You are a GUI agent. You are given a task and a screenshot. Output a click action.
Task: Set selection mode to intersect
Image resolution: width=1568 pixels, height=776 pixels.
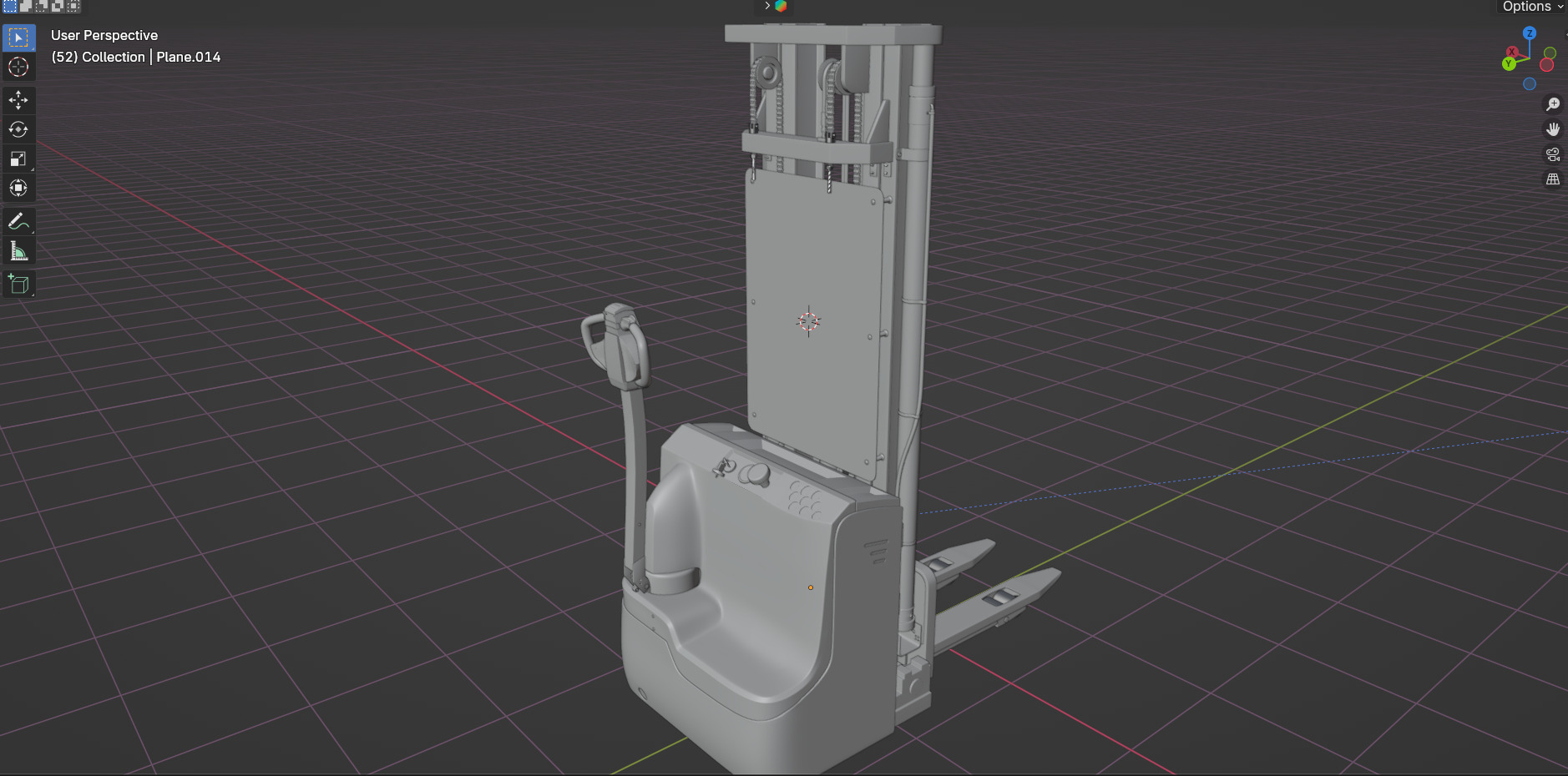pyautogui.click(x=73, y=6)
